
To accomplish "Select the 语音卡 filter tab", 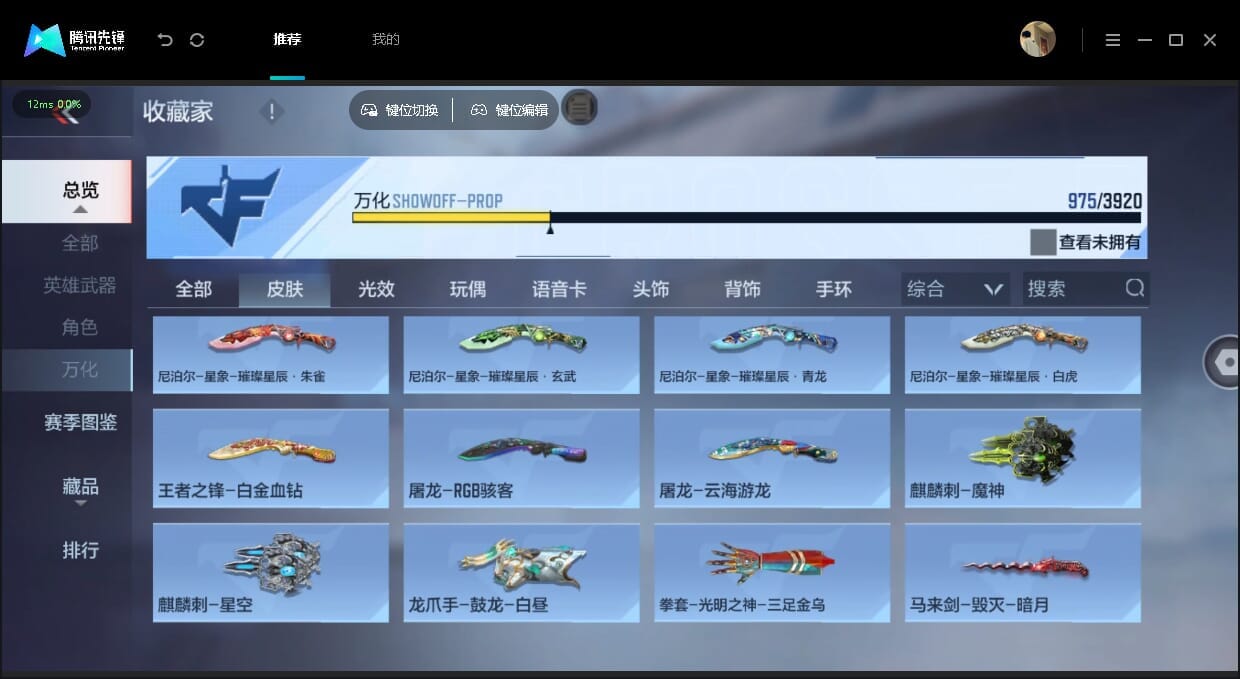I will click(x=559, y=289).
